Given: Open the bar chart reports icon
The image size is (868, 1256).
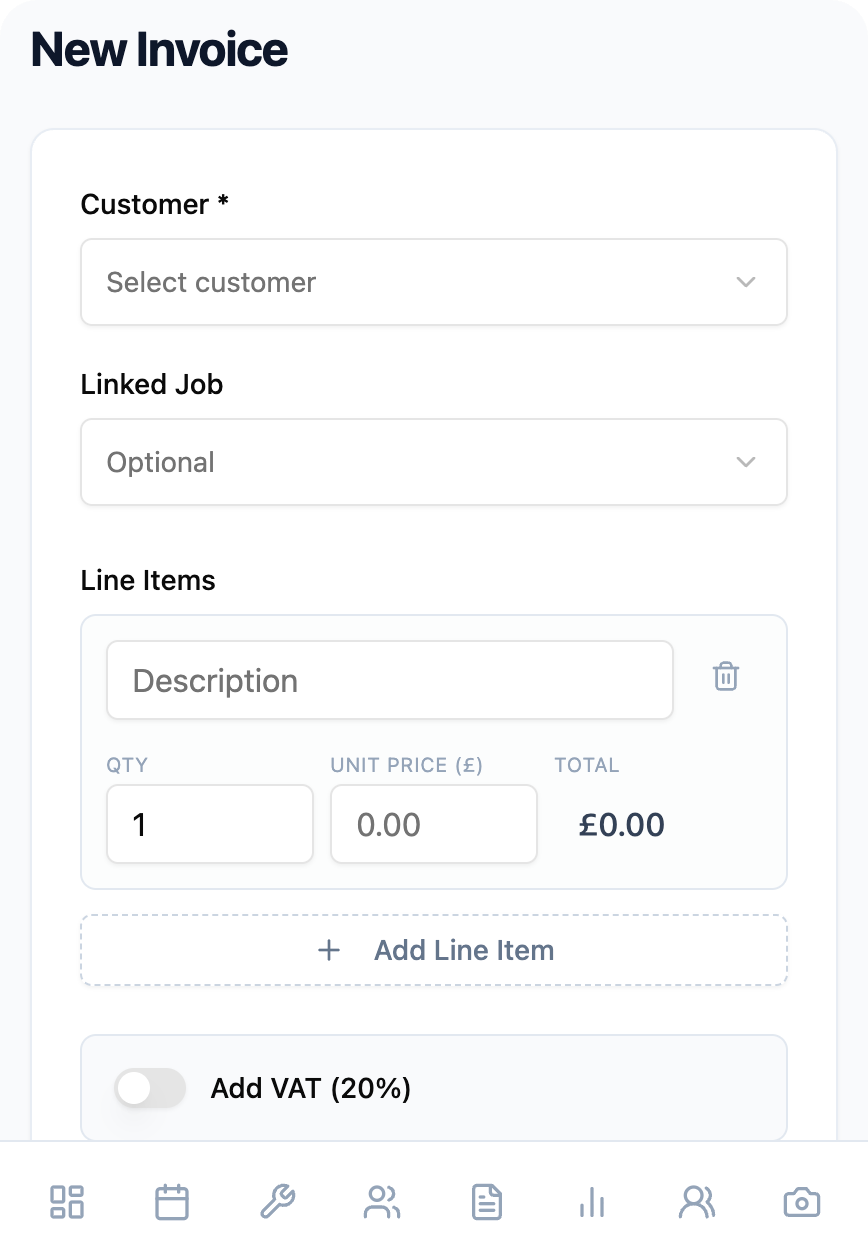Looking at the screenshot, I should coord(592,1201).
